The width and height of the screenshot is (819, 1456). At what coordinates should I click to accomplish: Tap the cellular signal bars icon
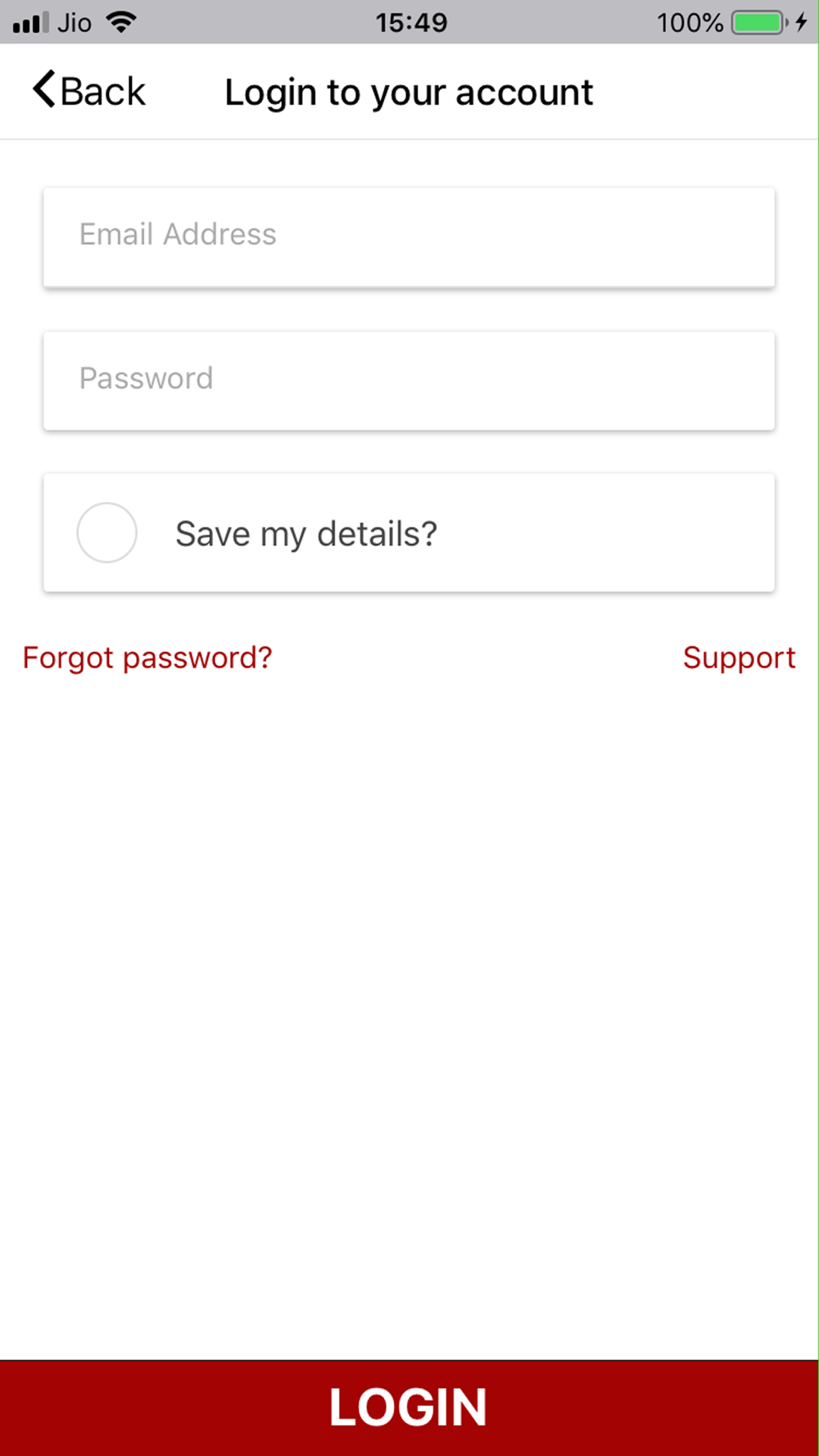coord(30,23)
